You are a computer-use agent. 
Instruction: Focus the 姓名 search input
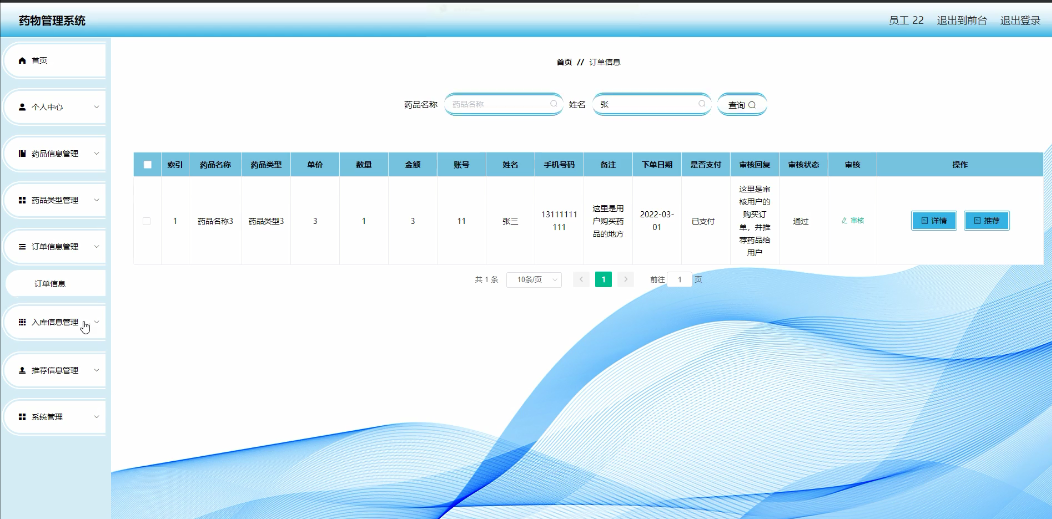pos(651,104)
